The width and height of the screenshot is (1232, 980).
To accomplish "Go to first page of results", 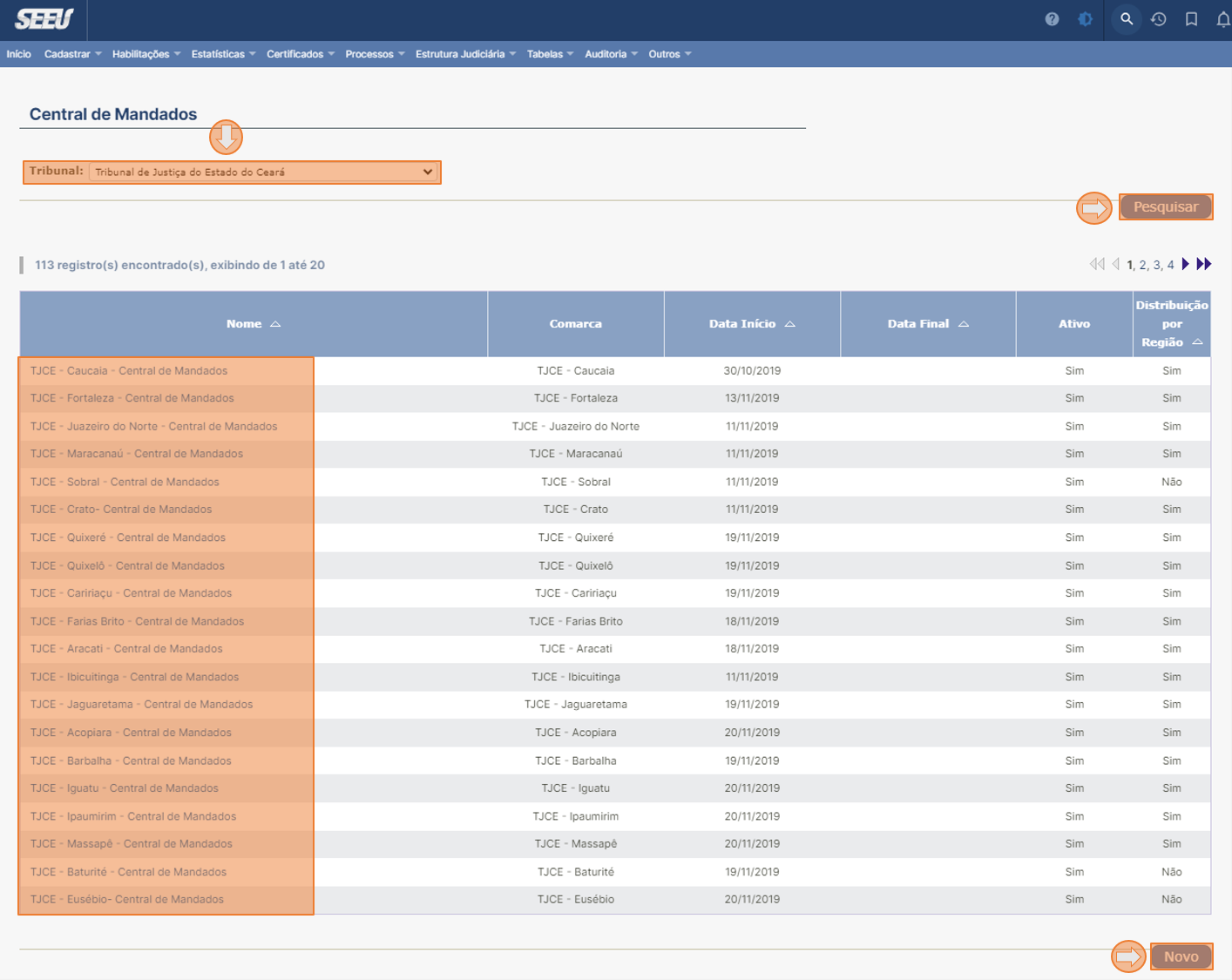I will (1097, 264).
